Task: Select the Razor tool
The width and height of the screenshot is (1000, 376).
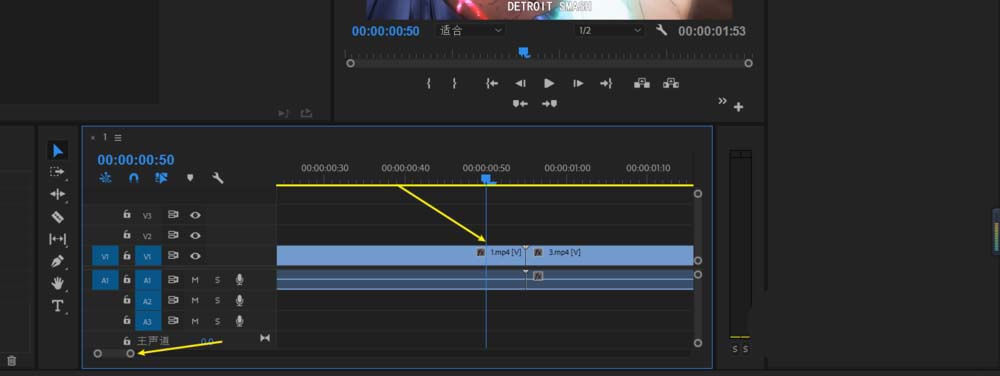Action: click(x=57, y=217)
